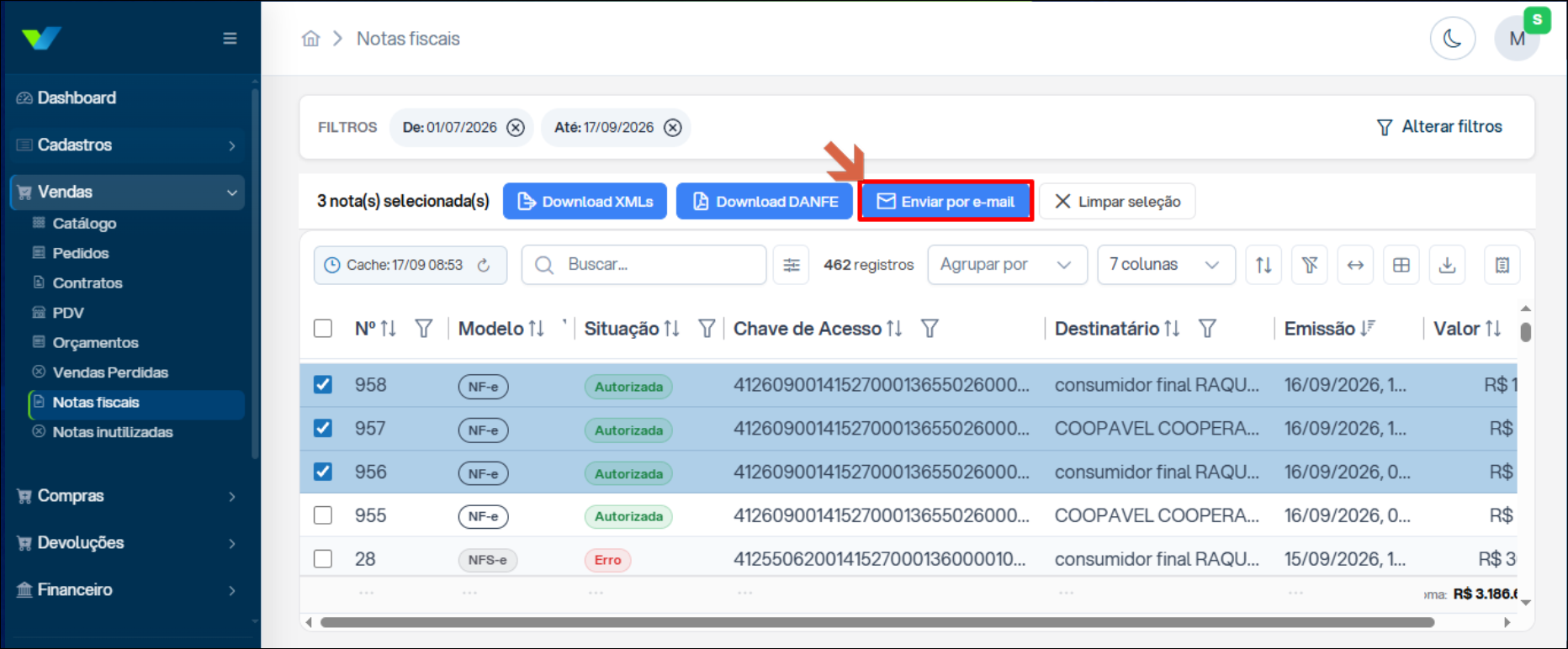Click Download XMLs button
The image size is (1568, 649).
pos(585,202)
